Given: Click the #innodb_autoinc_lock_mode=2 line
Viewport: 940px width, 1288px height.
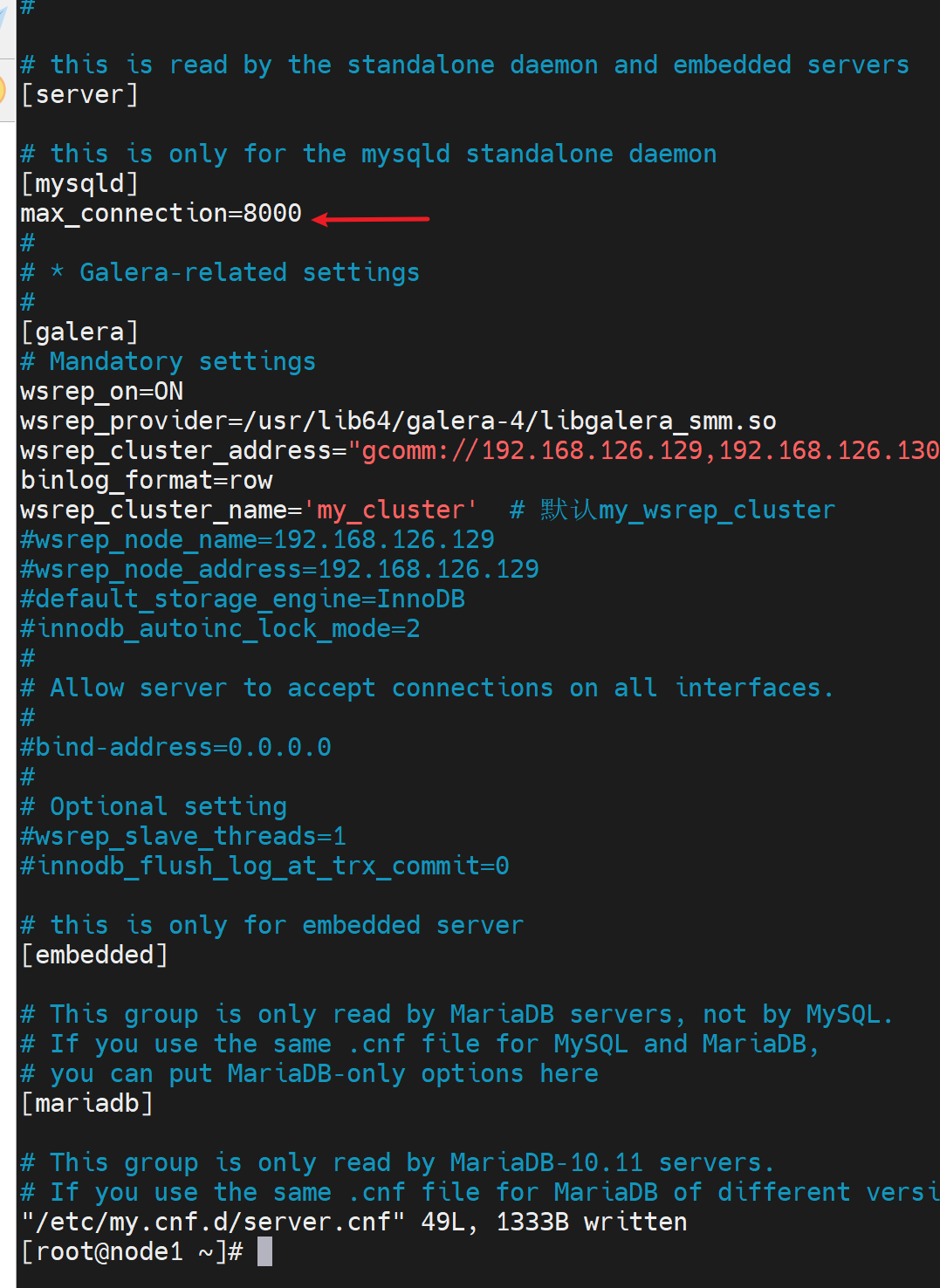Looking at the screenshot, I should tap(220, 628).
